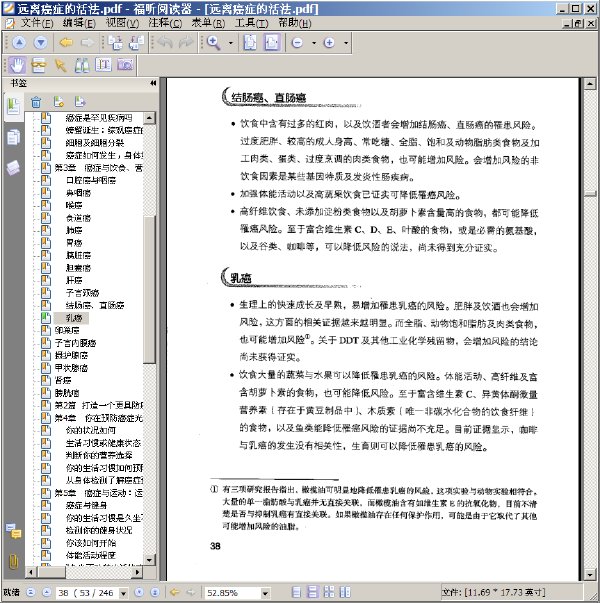Open the binoculars find tool
Viewport: 600px width, 603px height.
click(x=82, y=65)
